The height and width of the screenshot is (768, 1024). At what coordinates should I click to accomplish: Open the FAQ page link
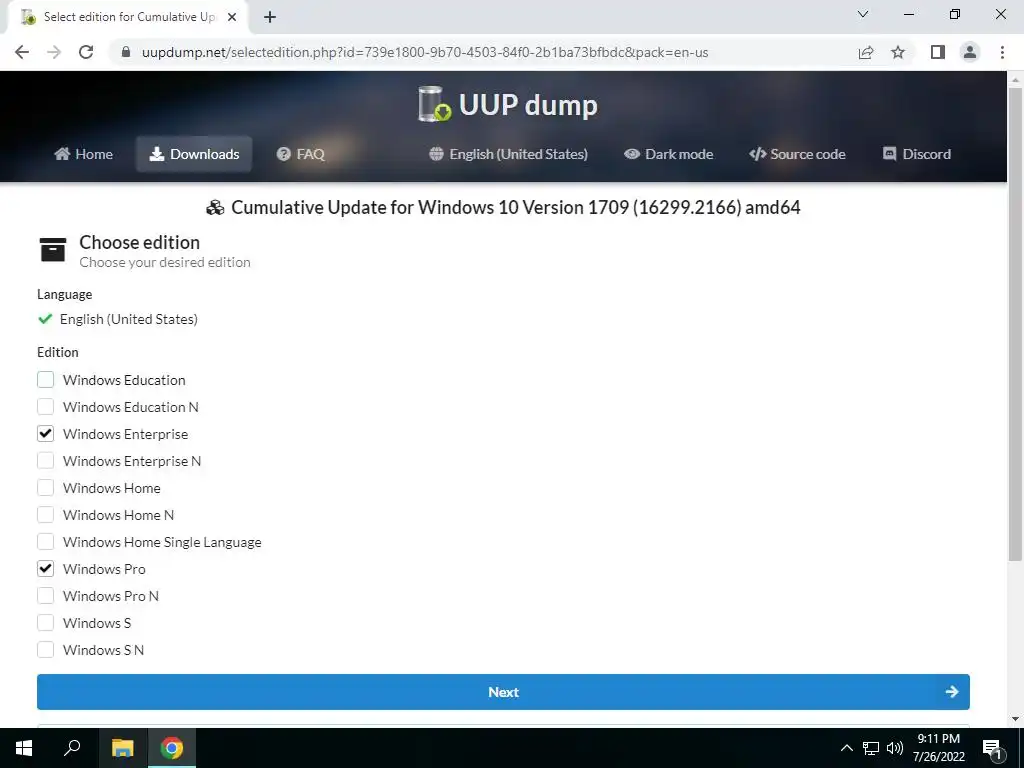click(300, 154)
